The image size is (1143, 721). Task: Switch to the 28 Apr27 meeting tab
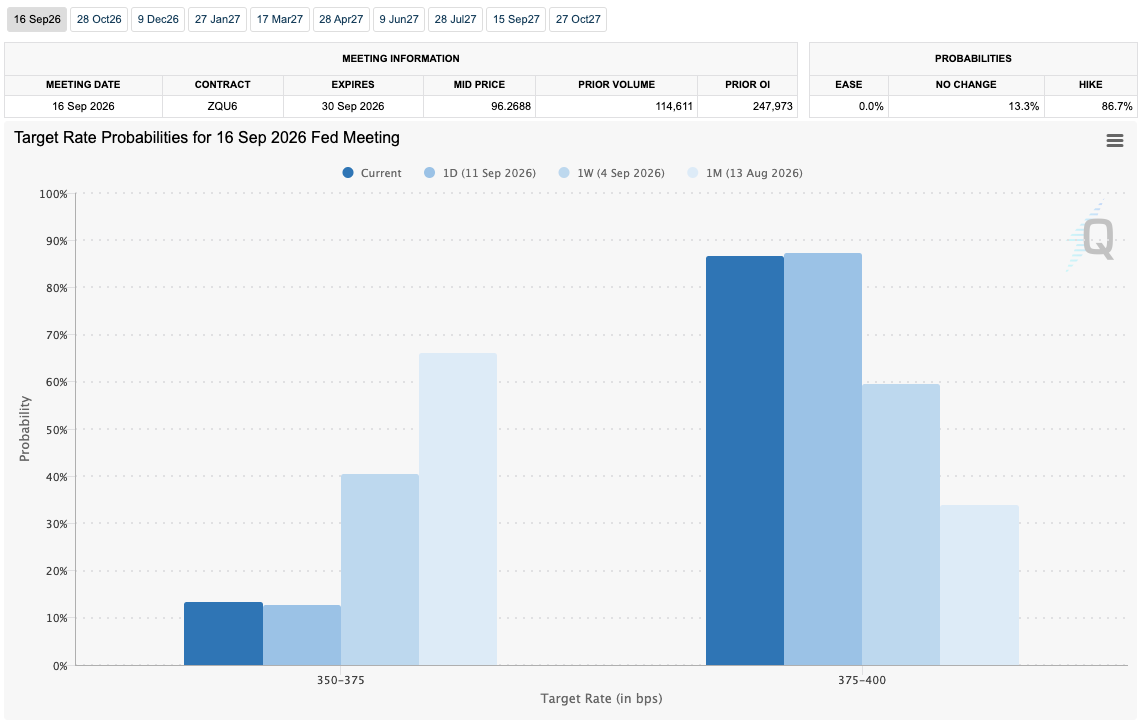pos(341,20)
